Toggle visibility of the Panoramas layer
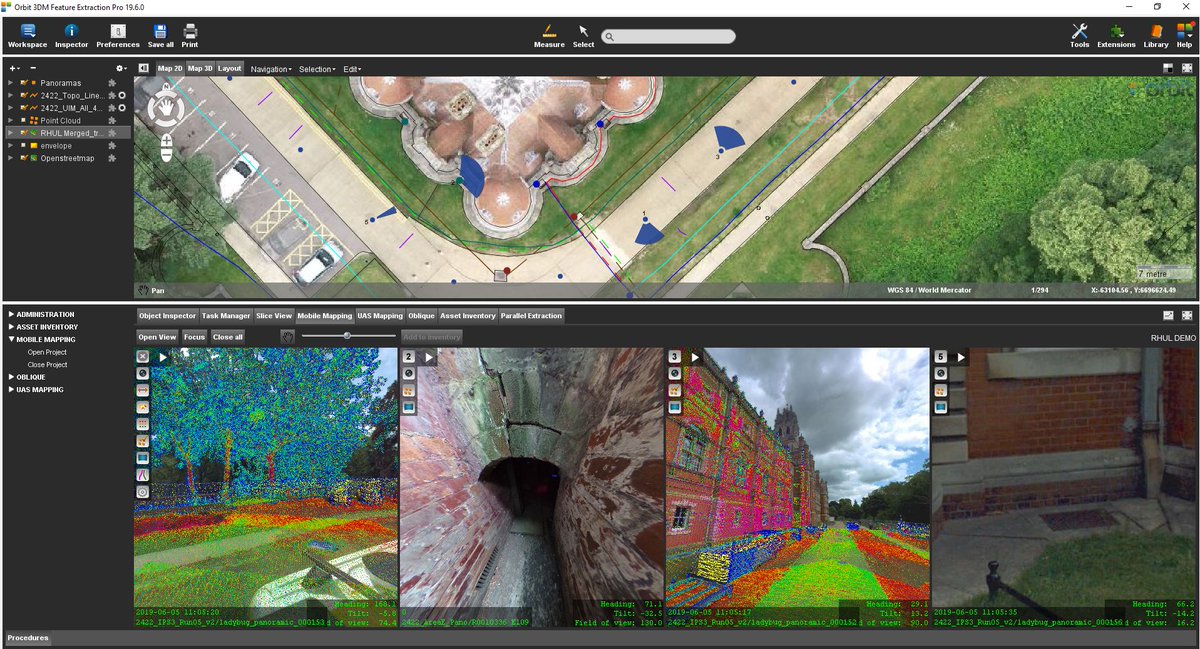1200x649 pixels. [x=24, y=83]
